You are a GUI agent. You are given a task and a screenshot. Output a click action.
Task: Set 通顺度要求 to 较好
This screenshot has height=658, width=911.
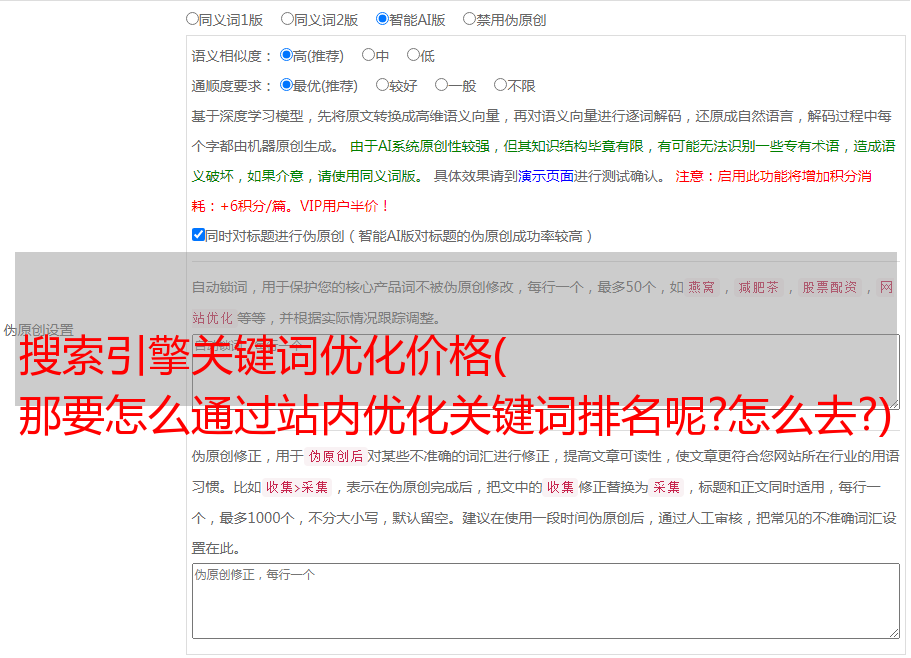(x=382, y=85)
